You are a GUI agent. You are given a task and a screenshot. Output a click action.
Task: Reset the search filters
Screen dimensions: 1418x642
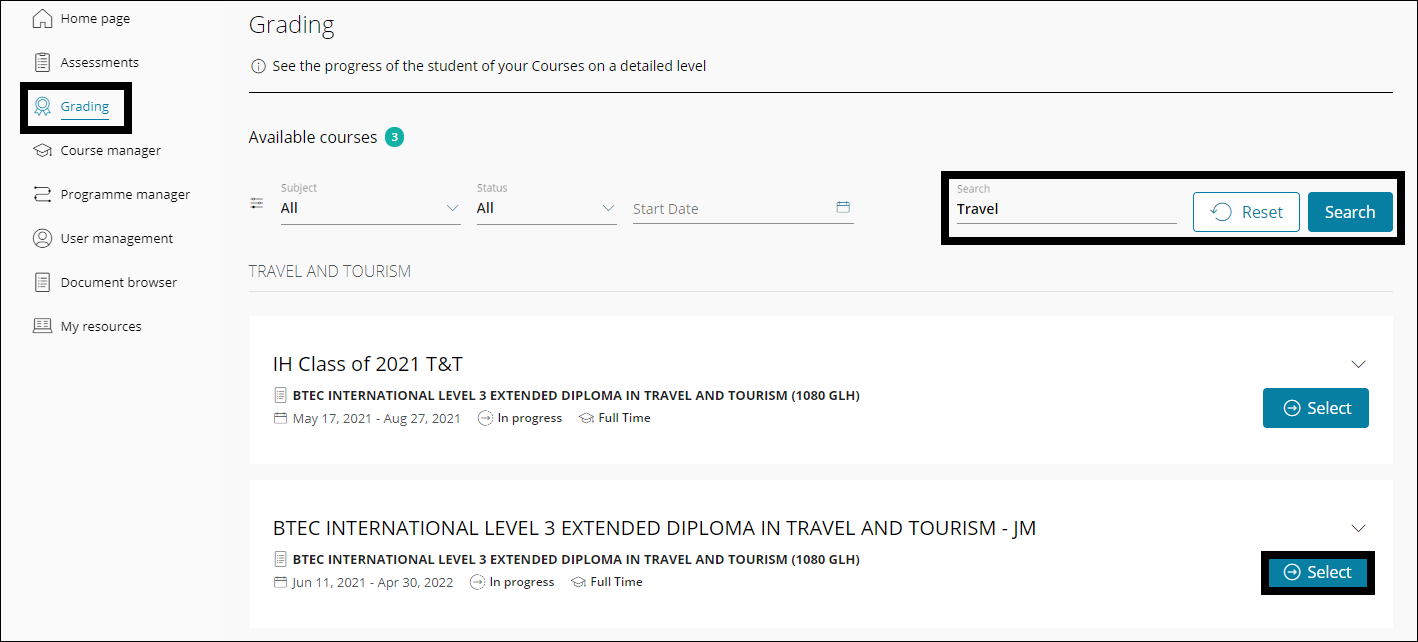tap(1246, 212)
